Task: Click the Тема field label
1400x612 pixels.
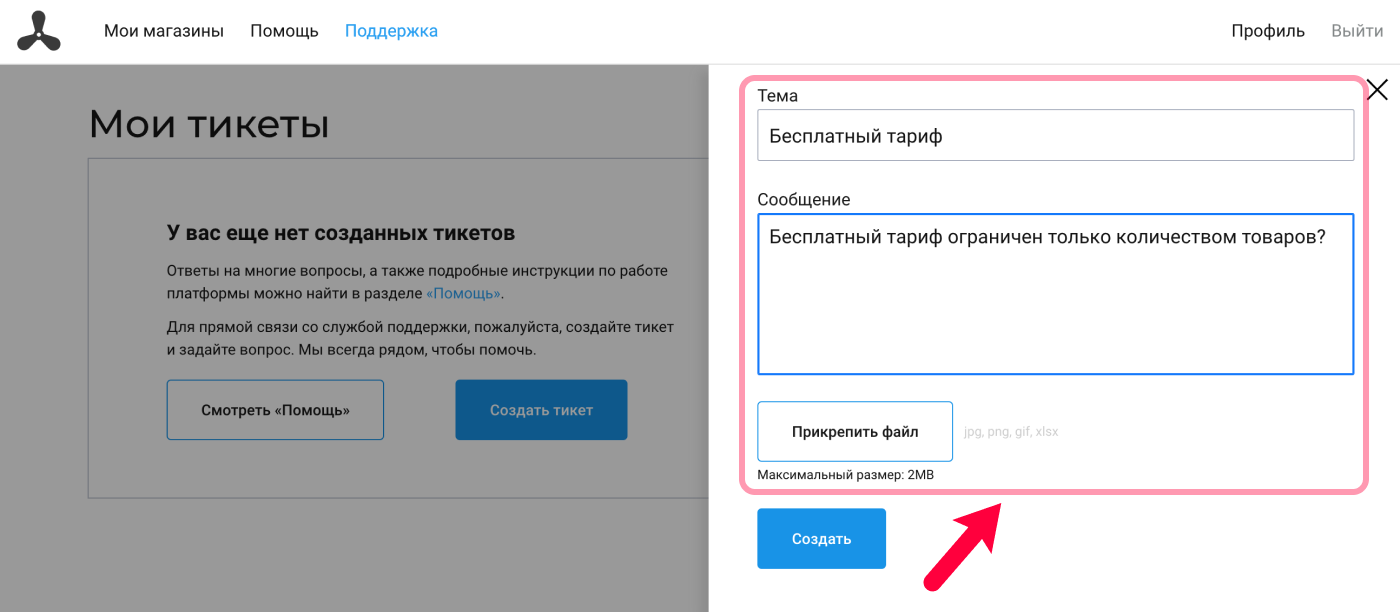Action: tap(778, 96)
